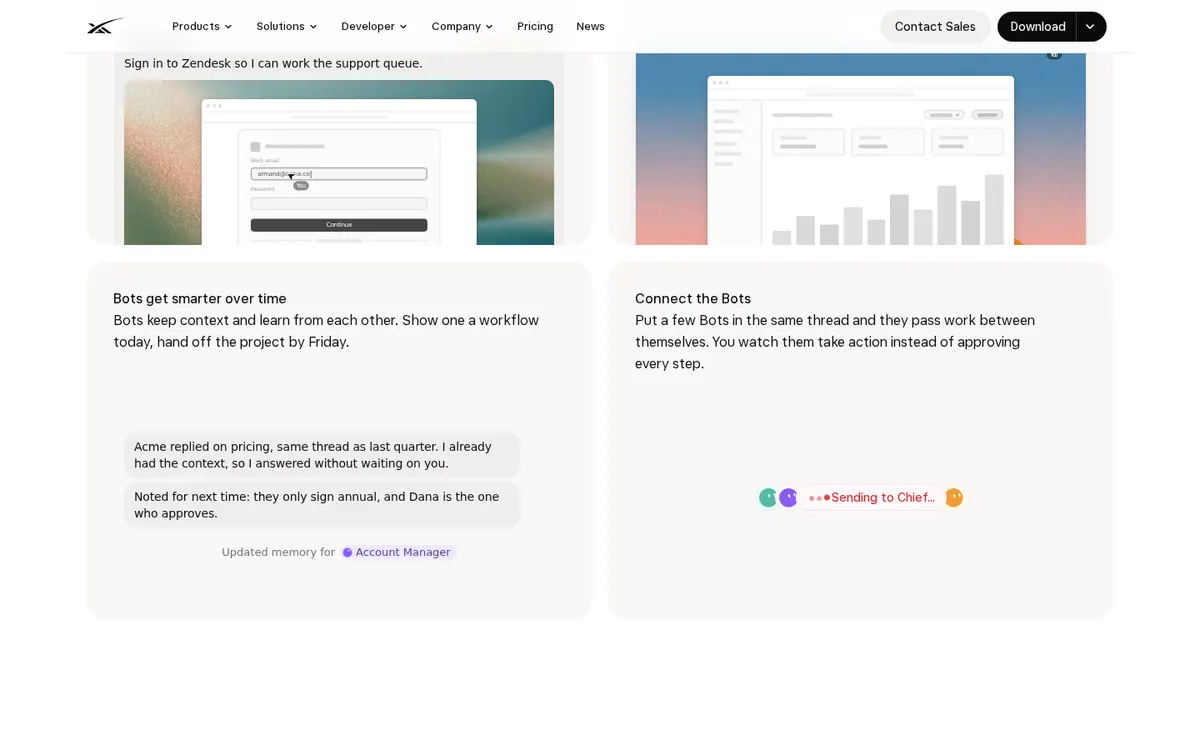Click the 'Bots get smarter over time' heading
The height and width of the screenshot is (750, 1200).
(200, 299)
